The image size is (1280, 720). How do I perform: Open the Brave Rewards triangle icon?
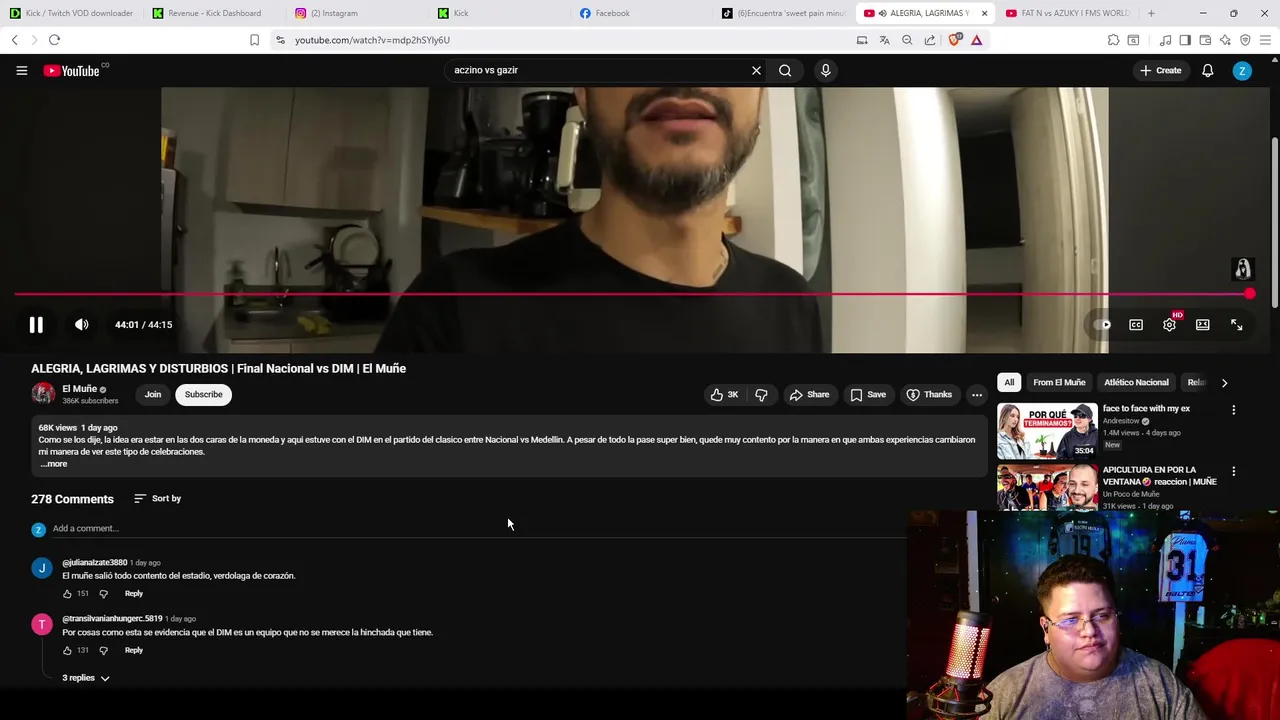(977, 40)
